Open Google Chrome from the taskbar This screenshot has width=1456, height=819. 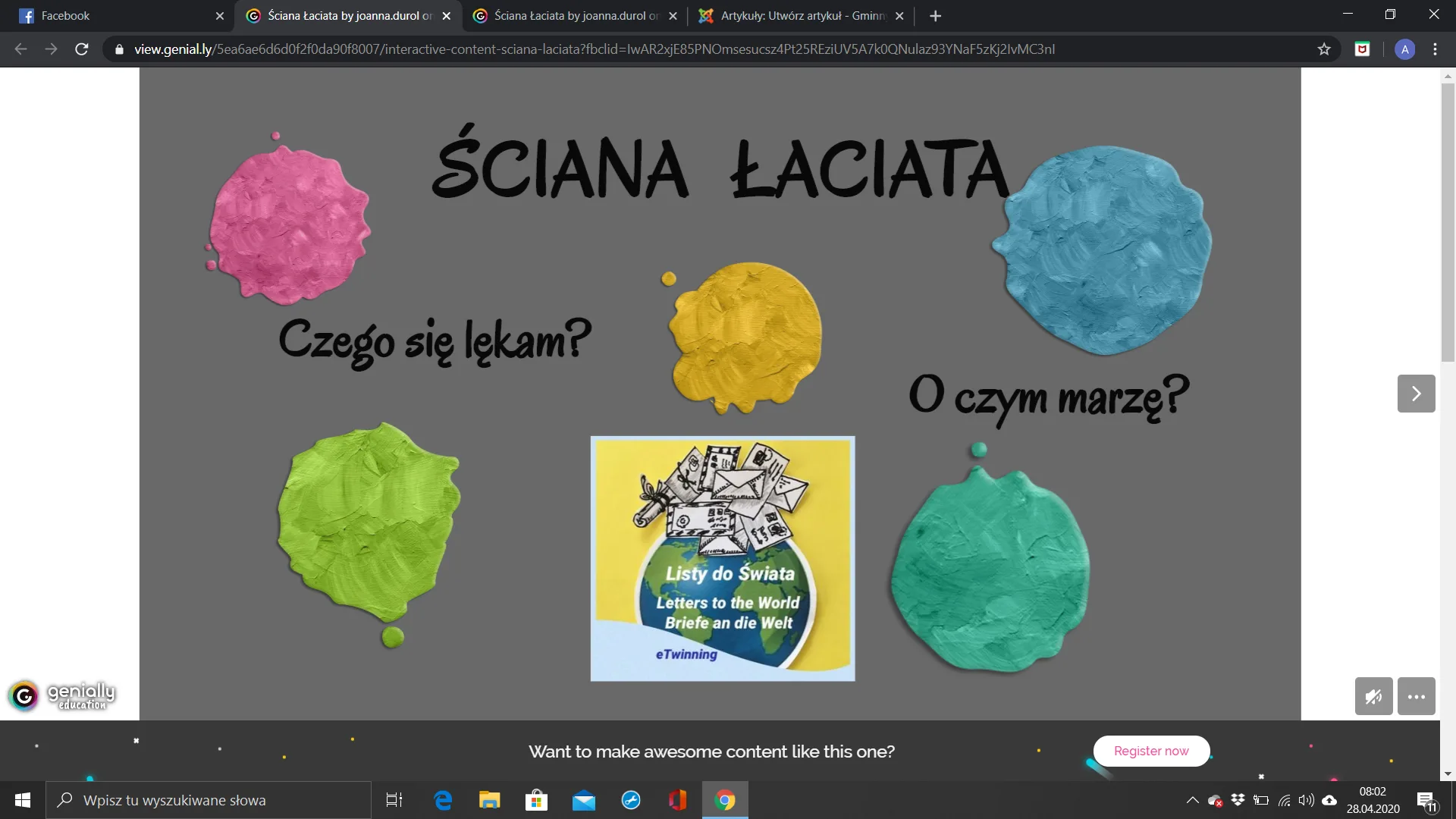725,799
